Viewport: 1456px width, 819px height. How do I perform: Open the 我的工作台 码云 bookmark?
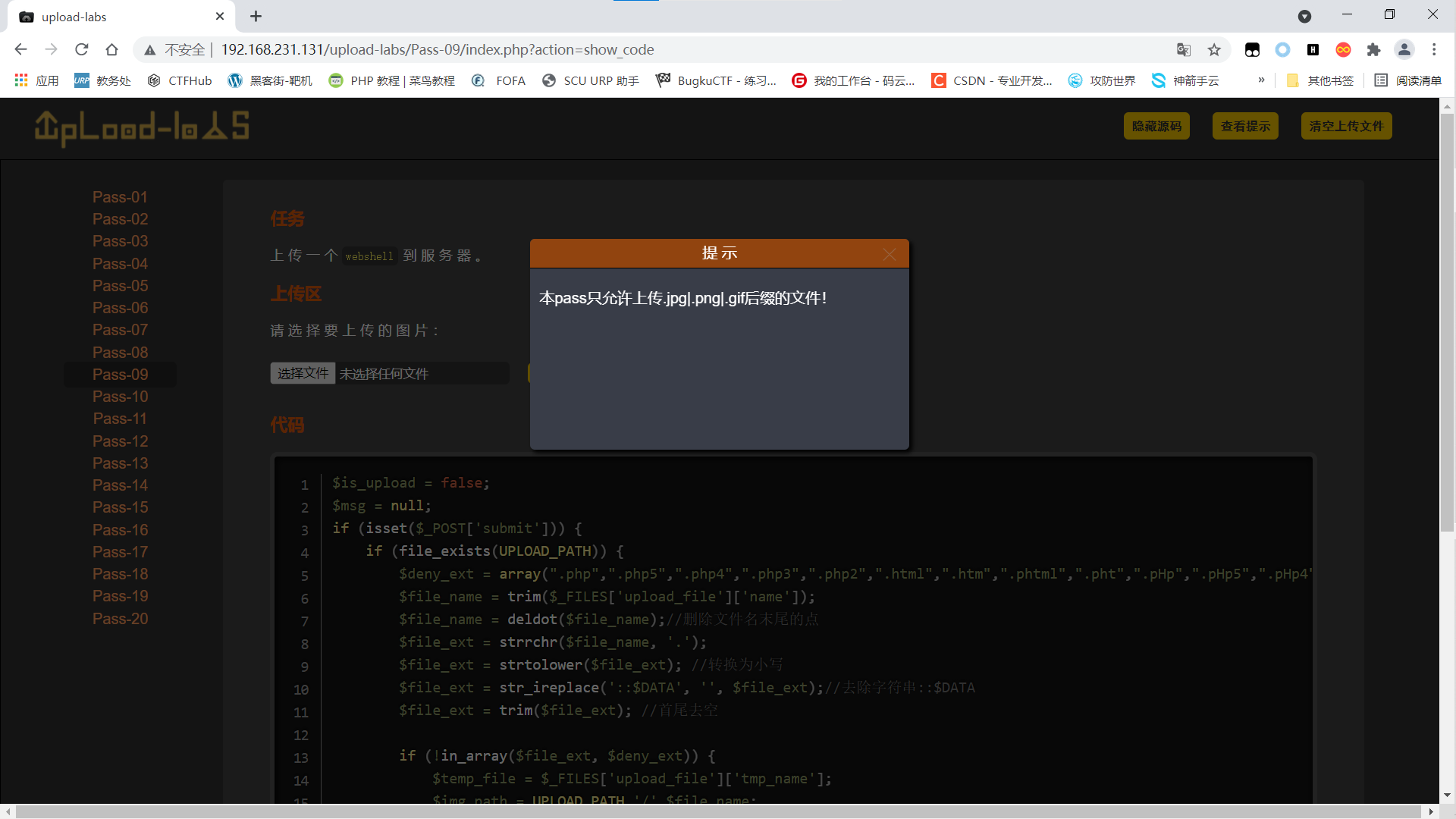tap(853, 80)
